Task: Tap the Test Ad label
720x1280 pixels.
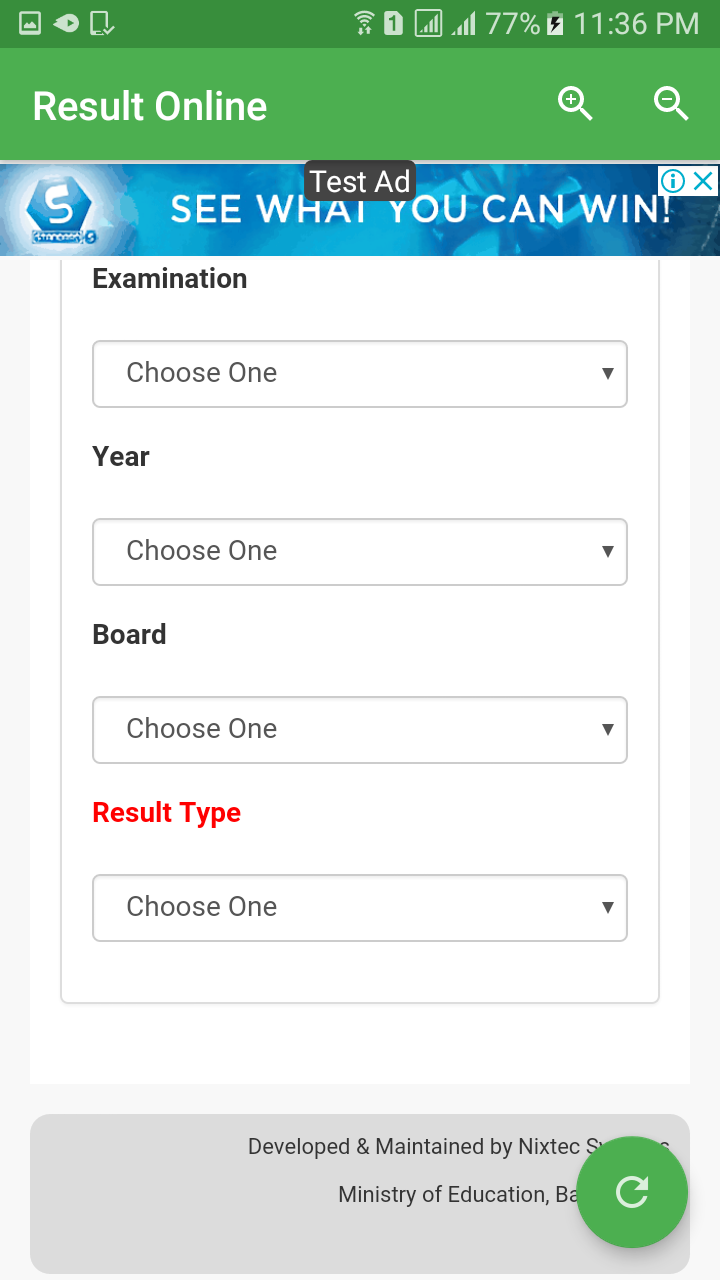Action: pyautogui.click(x=360, y=181)
